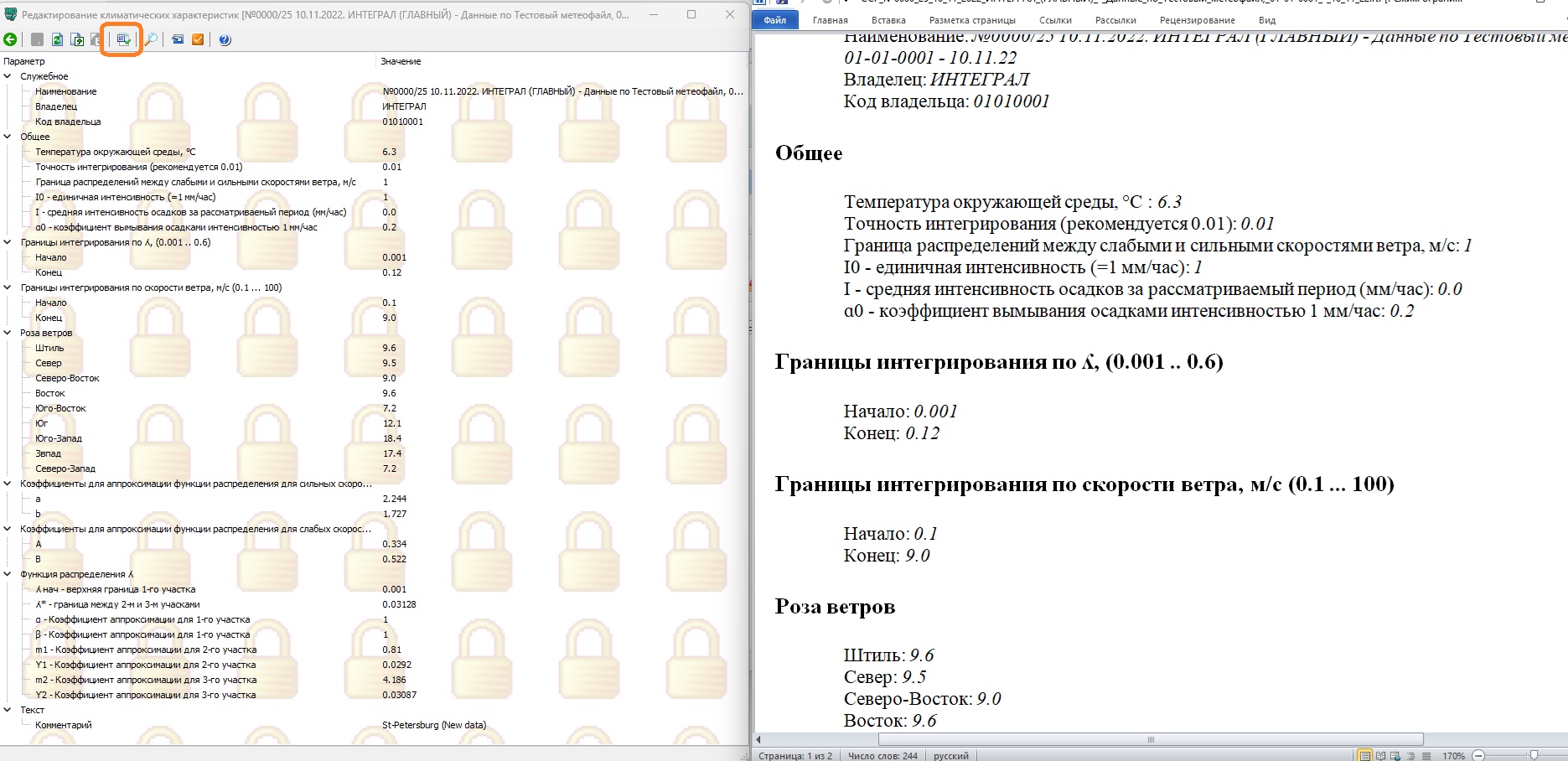
Task: Switch to Print Layout view in Word
Action: [x=1365, y=756]
